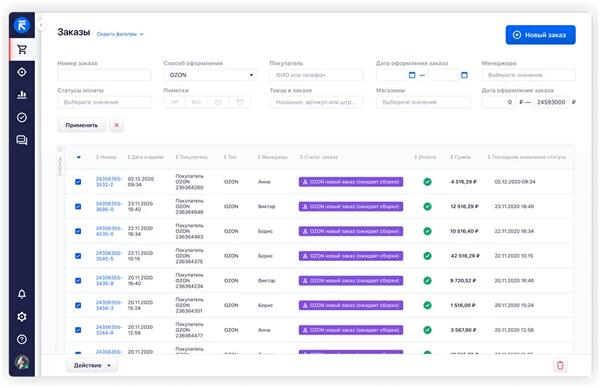The width and height of the screenshot is (600, 388).
Task: Open start date calendar picker
Action: click(x=412, y=75)
